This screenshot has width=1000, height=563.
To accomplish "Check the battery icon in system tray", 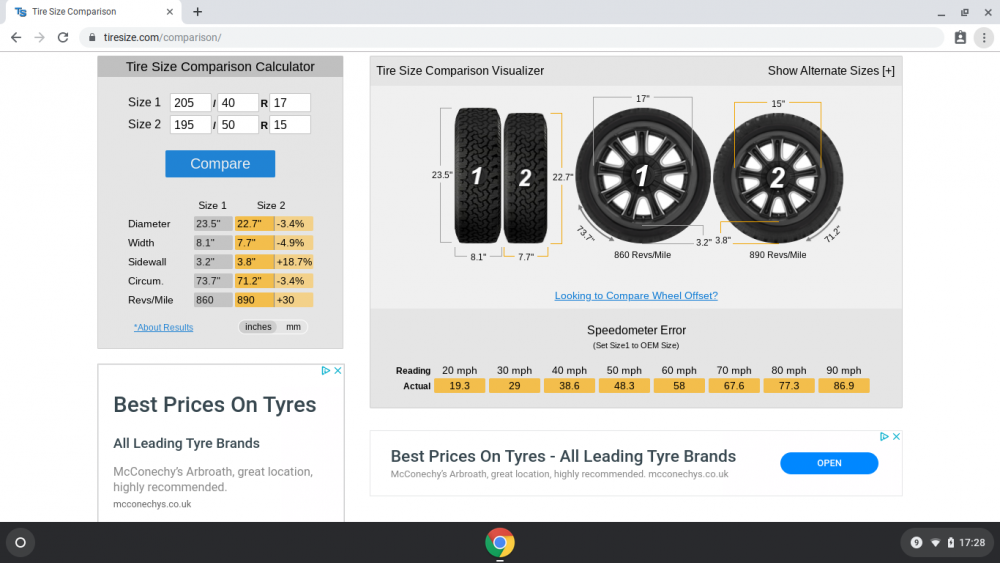I will coord(950,543).
